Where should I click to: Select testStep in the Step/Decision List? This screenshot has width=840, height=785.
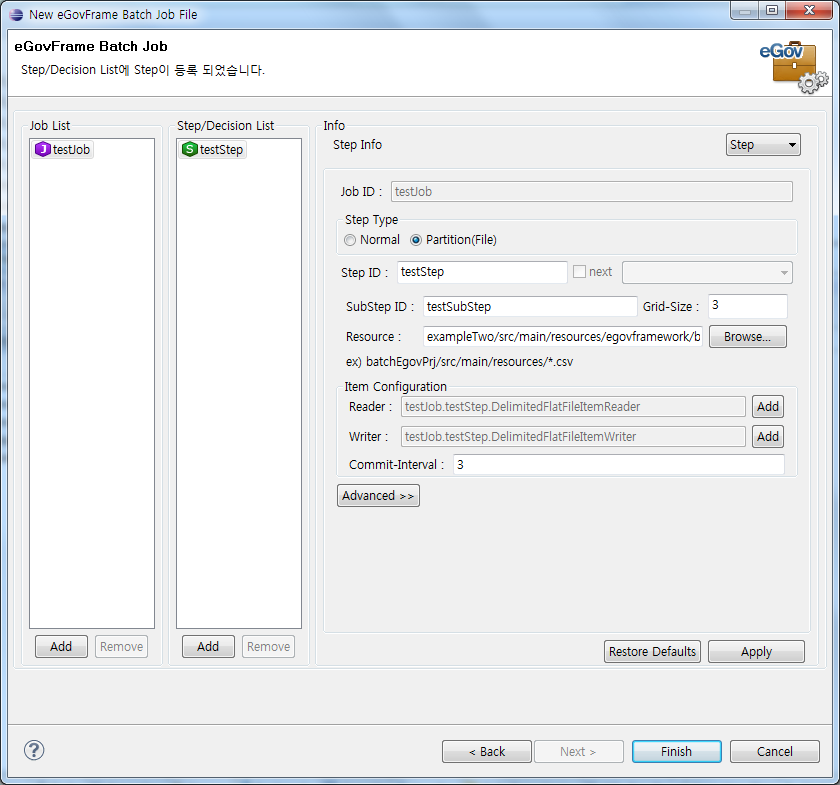pos(213,149)
